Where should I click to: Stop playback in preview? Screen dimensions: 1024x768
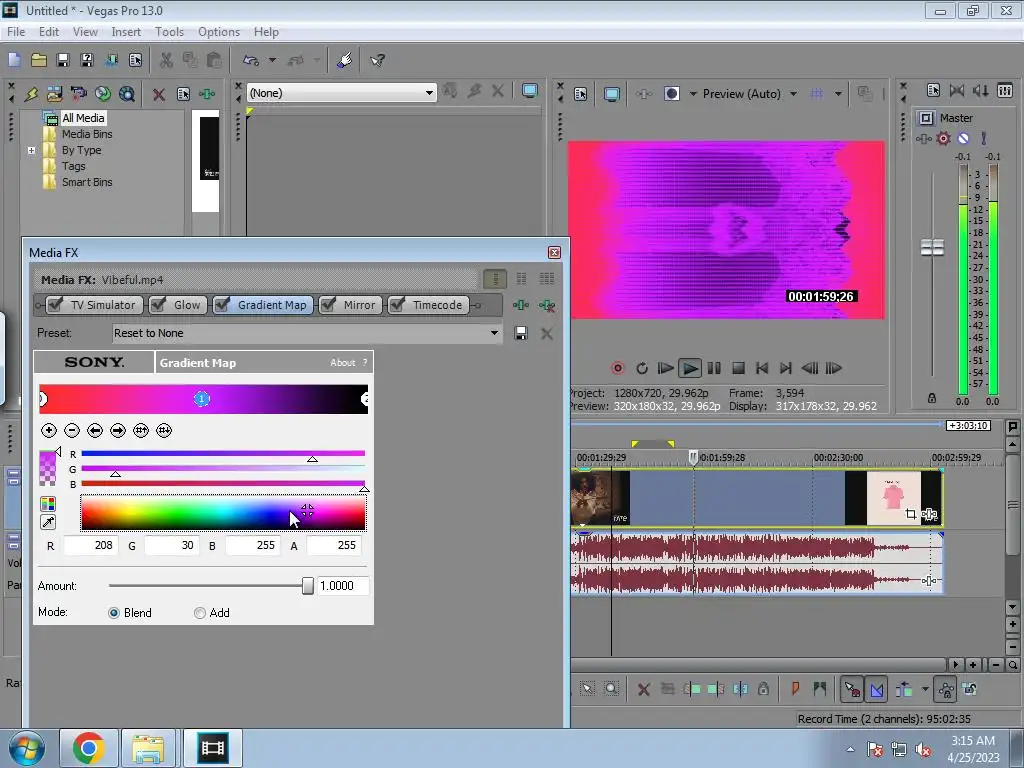point(738,368)
